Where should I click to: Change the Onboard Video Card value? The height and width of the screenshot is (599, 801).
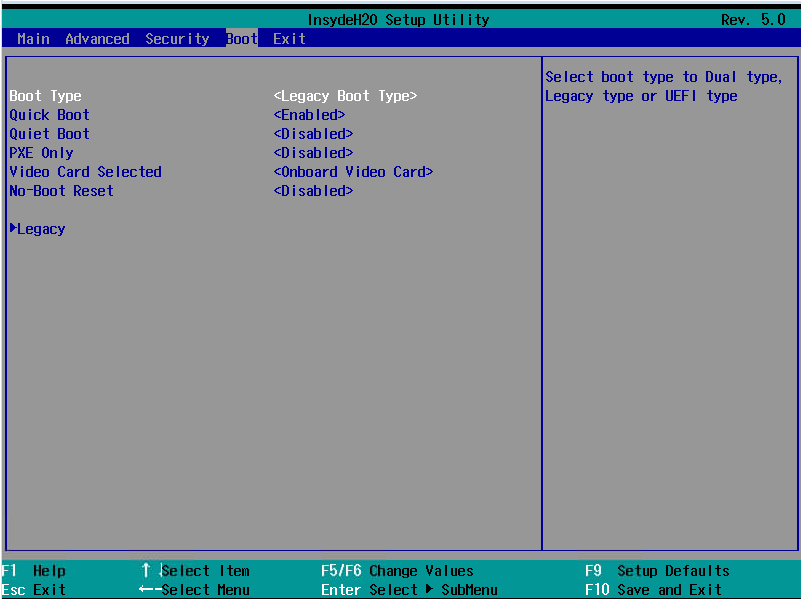point(354,172)
